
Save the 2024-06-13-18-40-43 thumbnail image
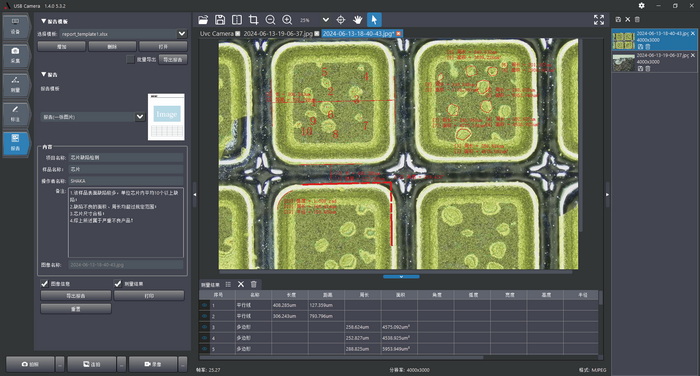coord(640,46)
